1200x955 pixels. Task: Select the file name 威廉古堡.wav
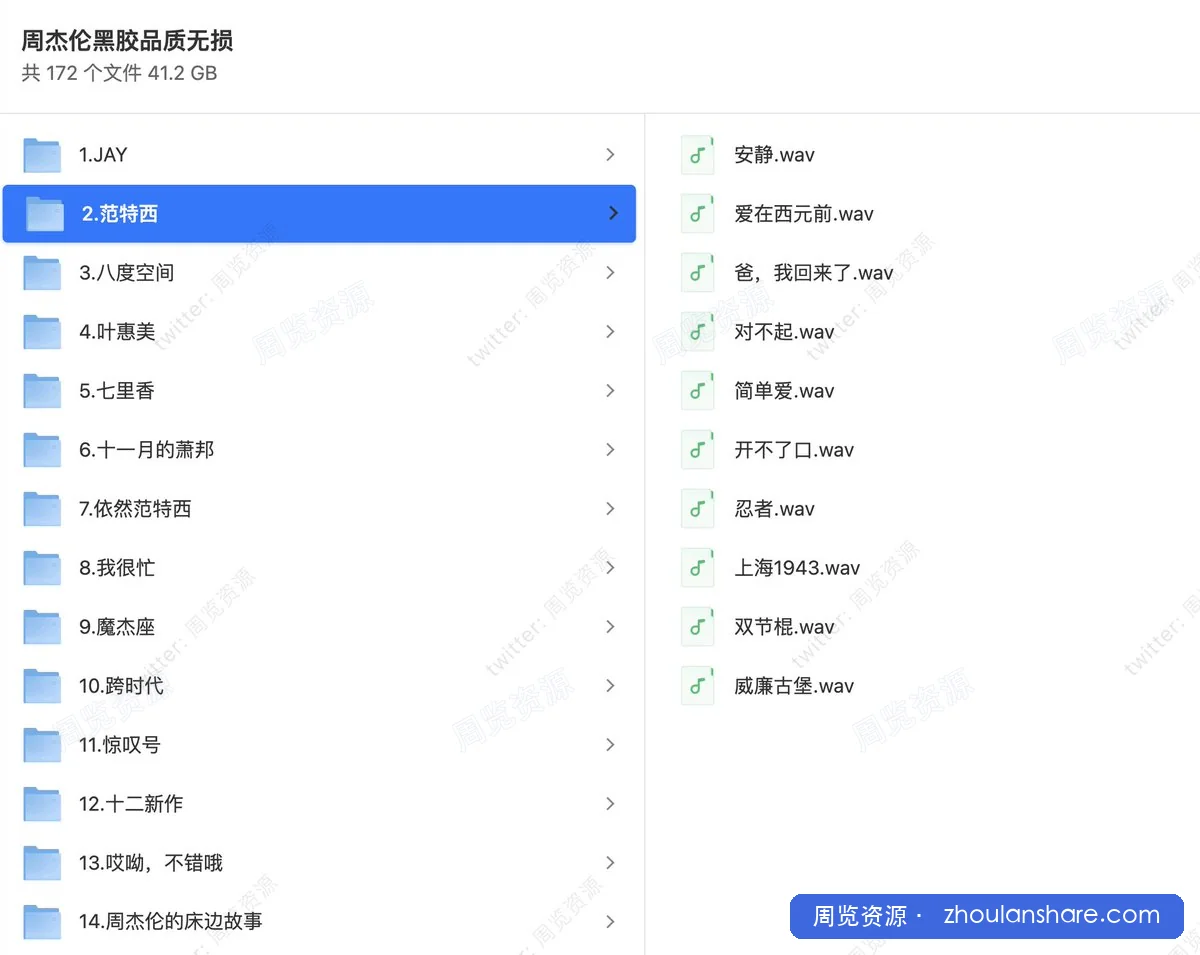(794, 686)
